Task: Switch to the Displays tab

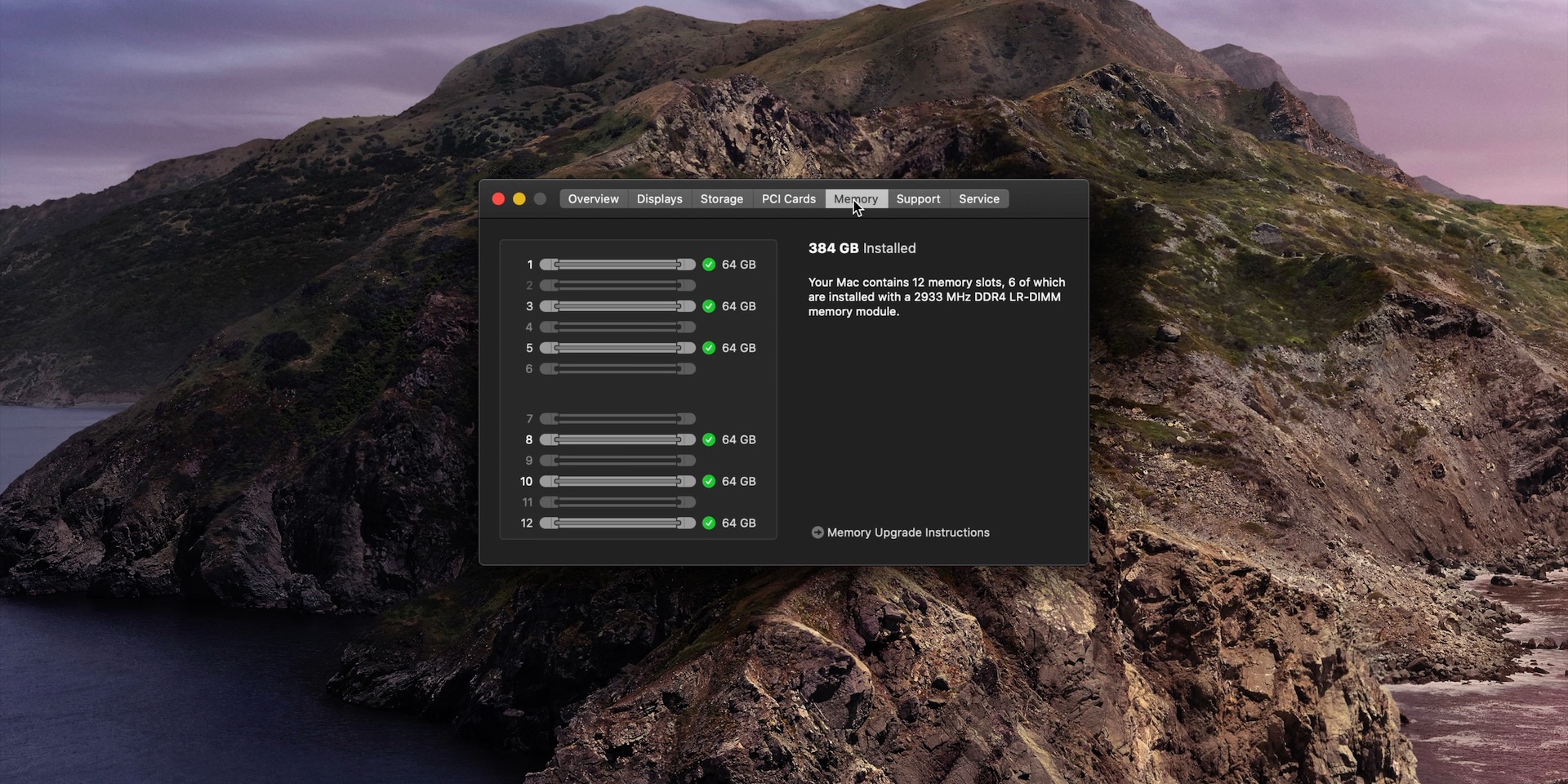Action: [659, 199]
